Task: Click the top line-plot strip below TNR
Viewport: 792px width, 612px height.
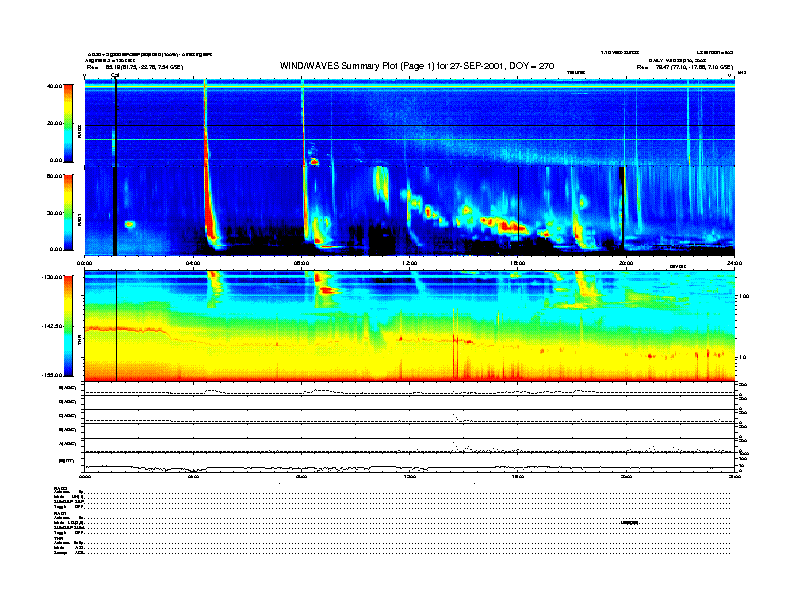Action: tap(410, 388)
